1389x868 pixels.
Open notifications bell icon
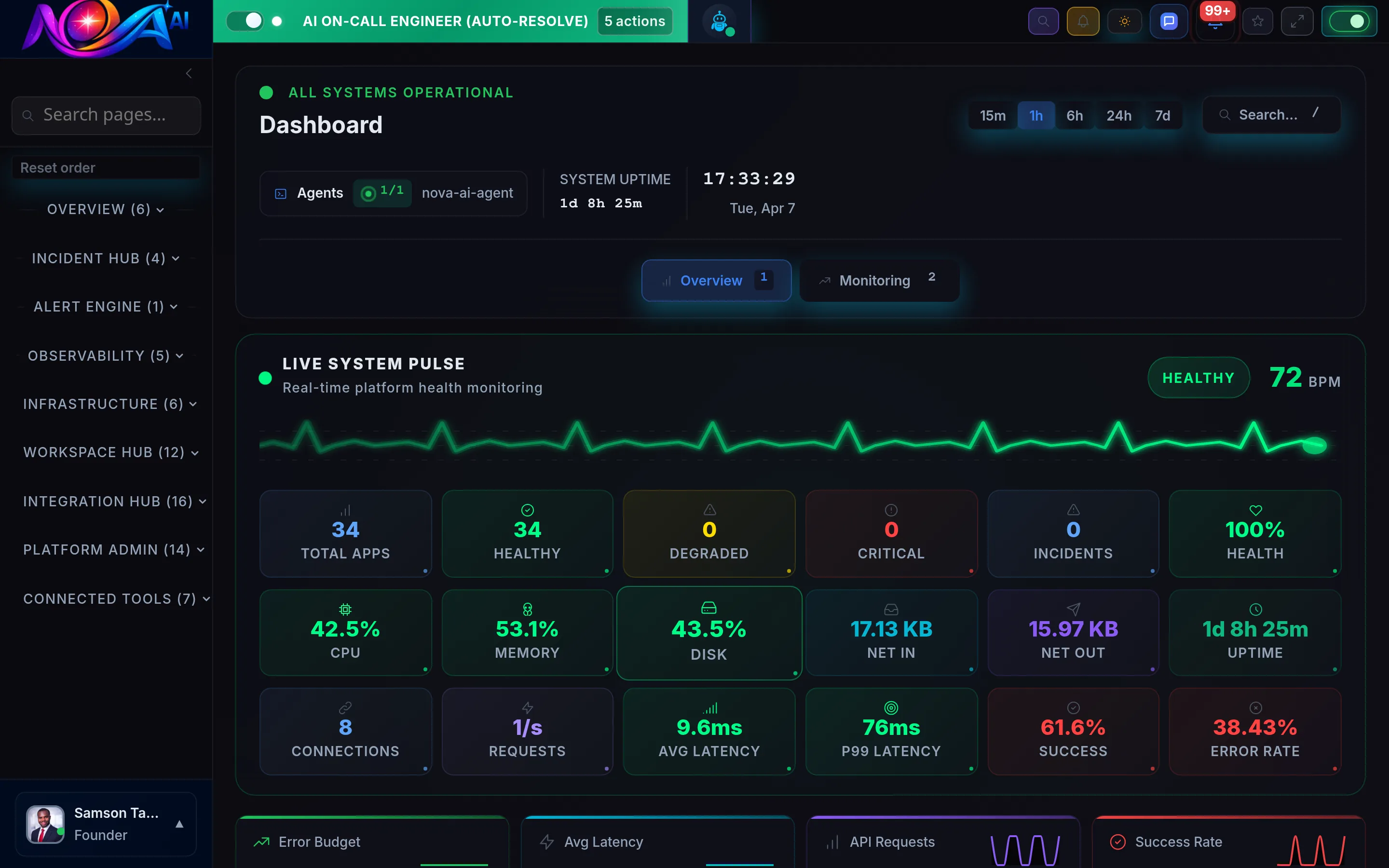coord(1082,21)
